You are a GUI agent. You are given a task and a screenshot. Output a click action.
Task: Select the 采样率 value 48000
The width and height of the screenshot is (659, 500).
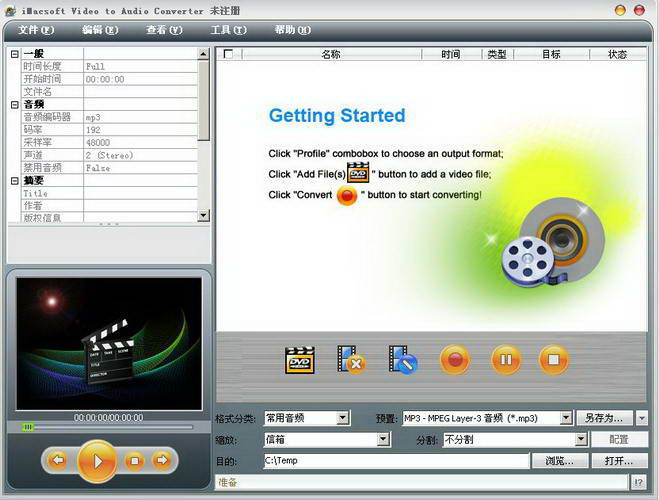[98, 142]
